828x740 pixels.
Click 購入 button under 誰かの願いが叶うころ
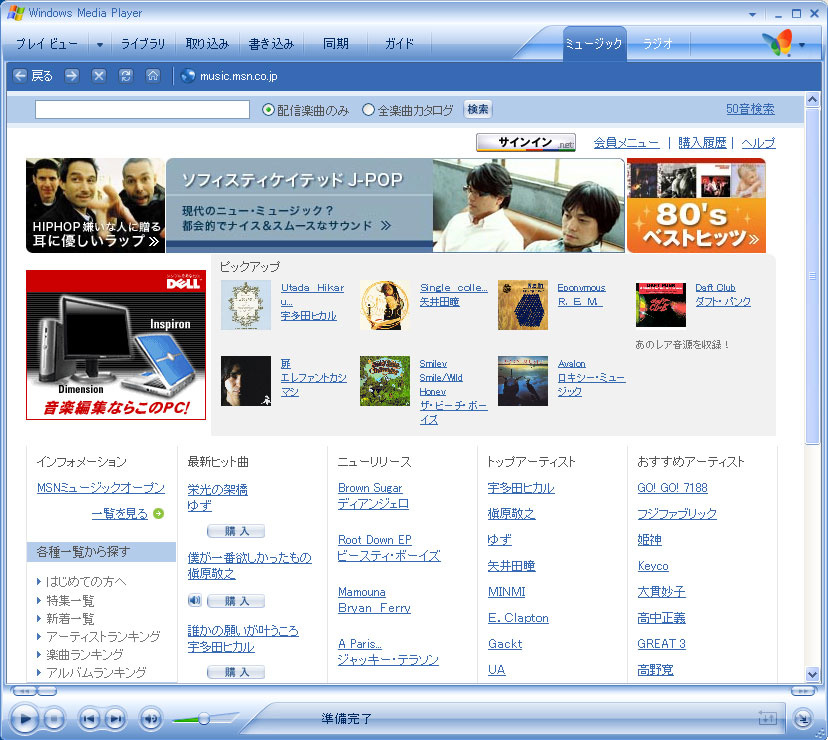[x=236, y=672]
